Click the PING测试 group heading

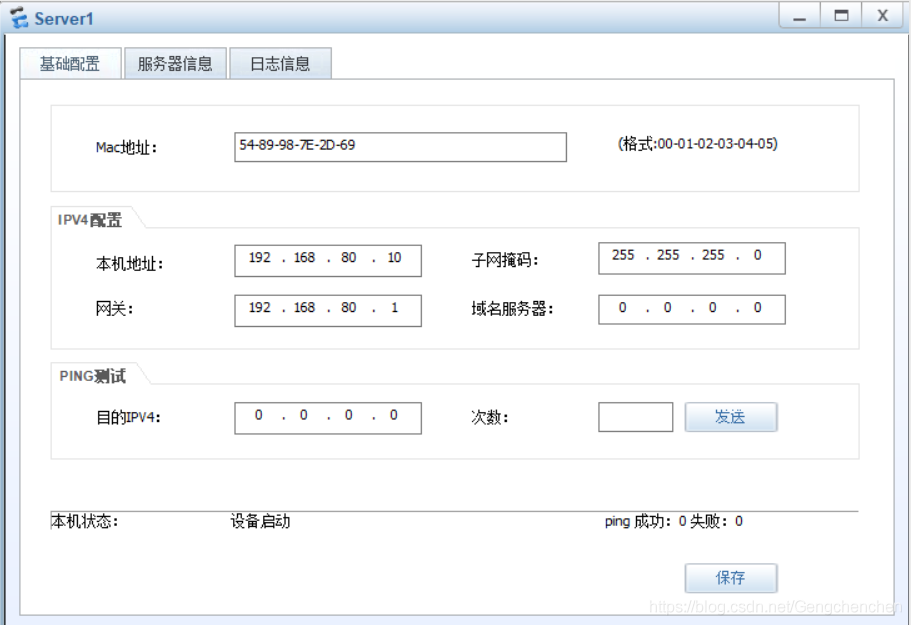click(x=92, y=376)
